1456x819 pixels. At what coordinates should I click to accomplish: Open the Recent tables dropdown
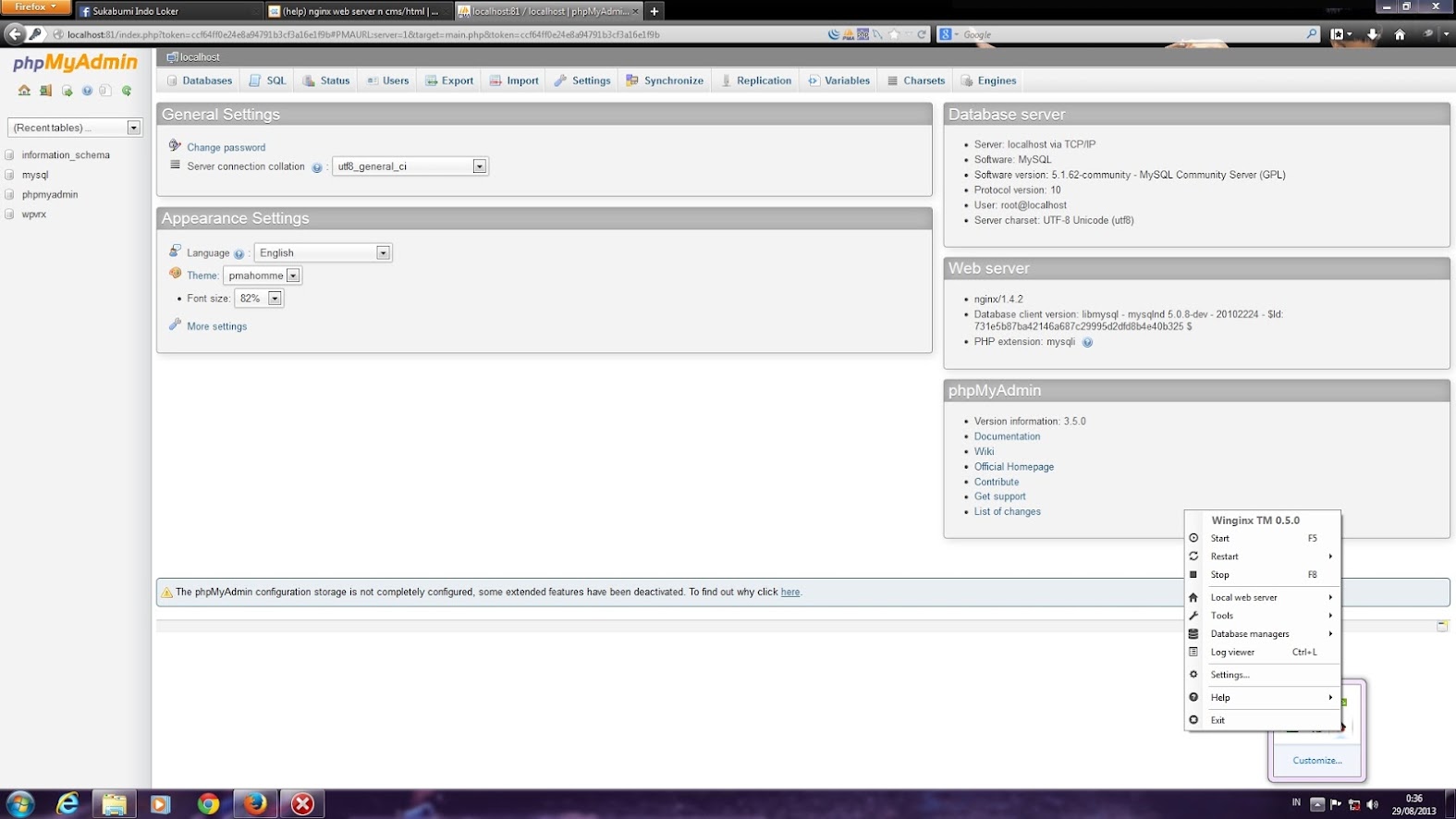click(x=74, y=128)
